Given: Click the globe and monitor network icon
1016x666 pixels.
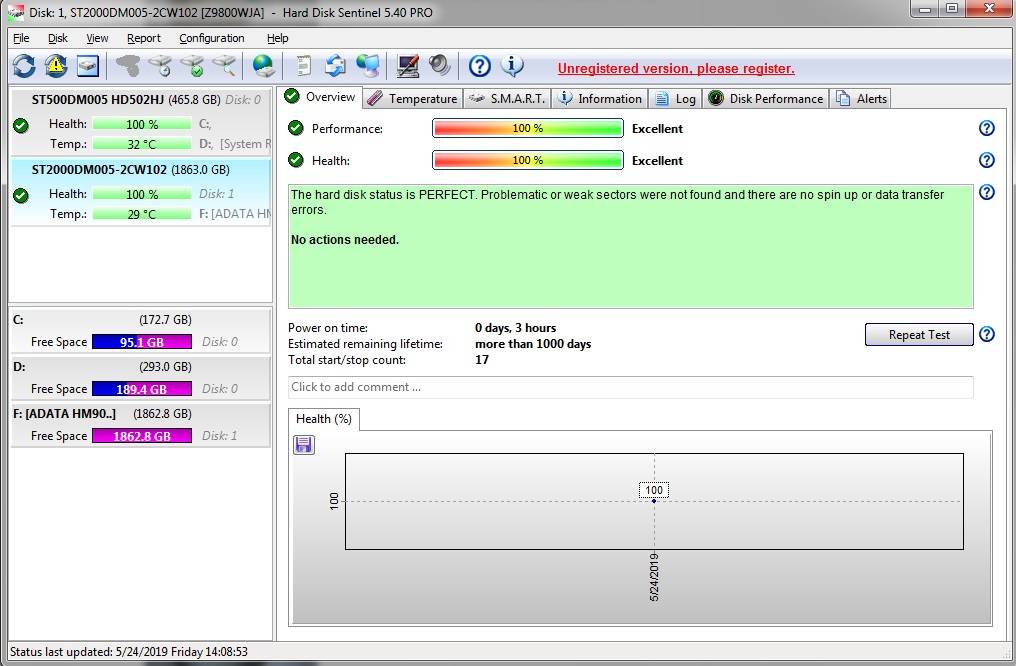Looking at the screenshot, I should tap(367, 65).
